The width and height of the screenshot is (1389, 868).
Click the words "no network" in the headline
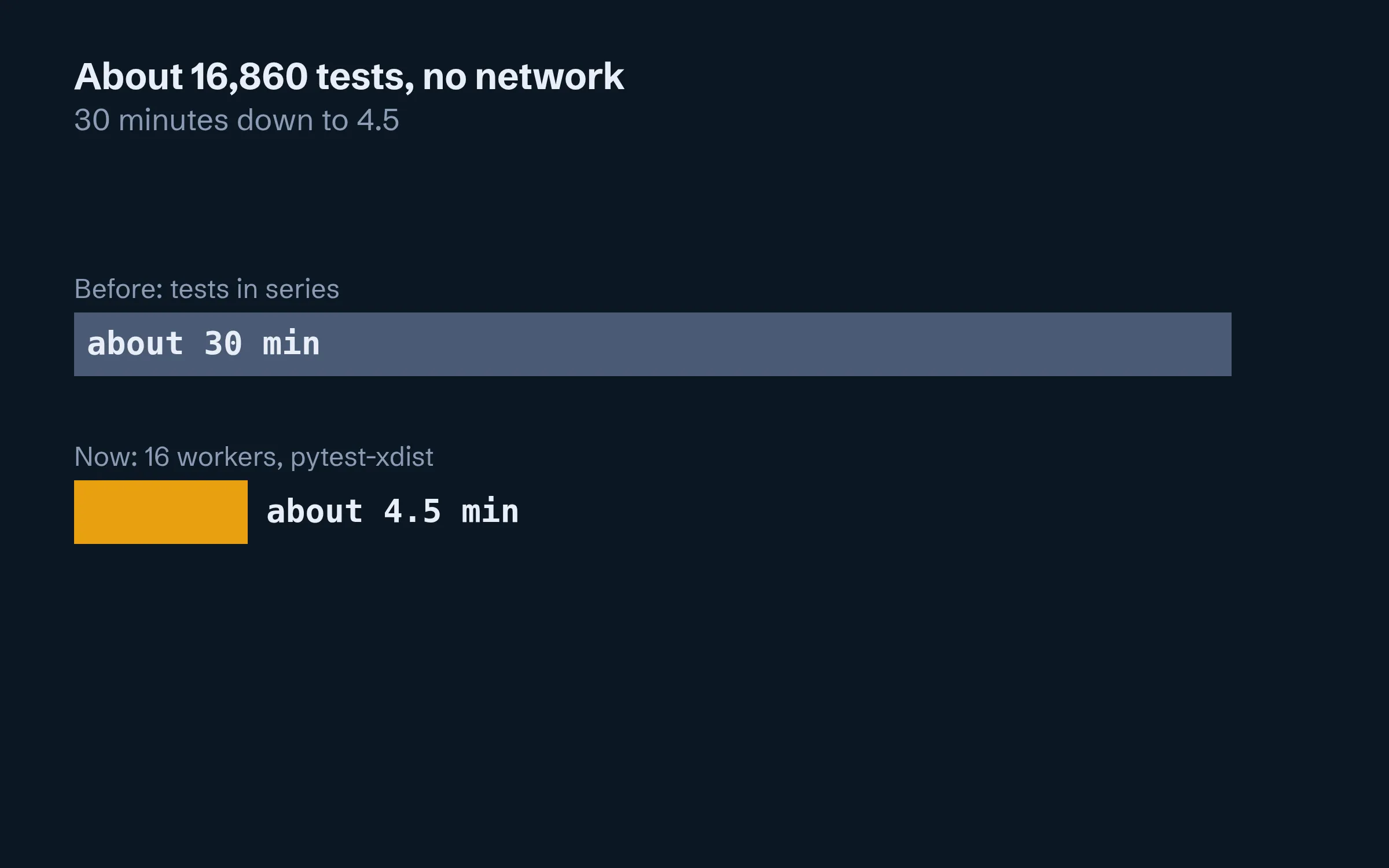523,76
